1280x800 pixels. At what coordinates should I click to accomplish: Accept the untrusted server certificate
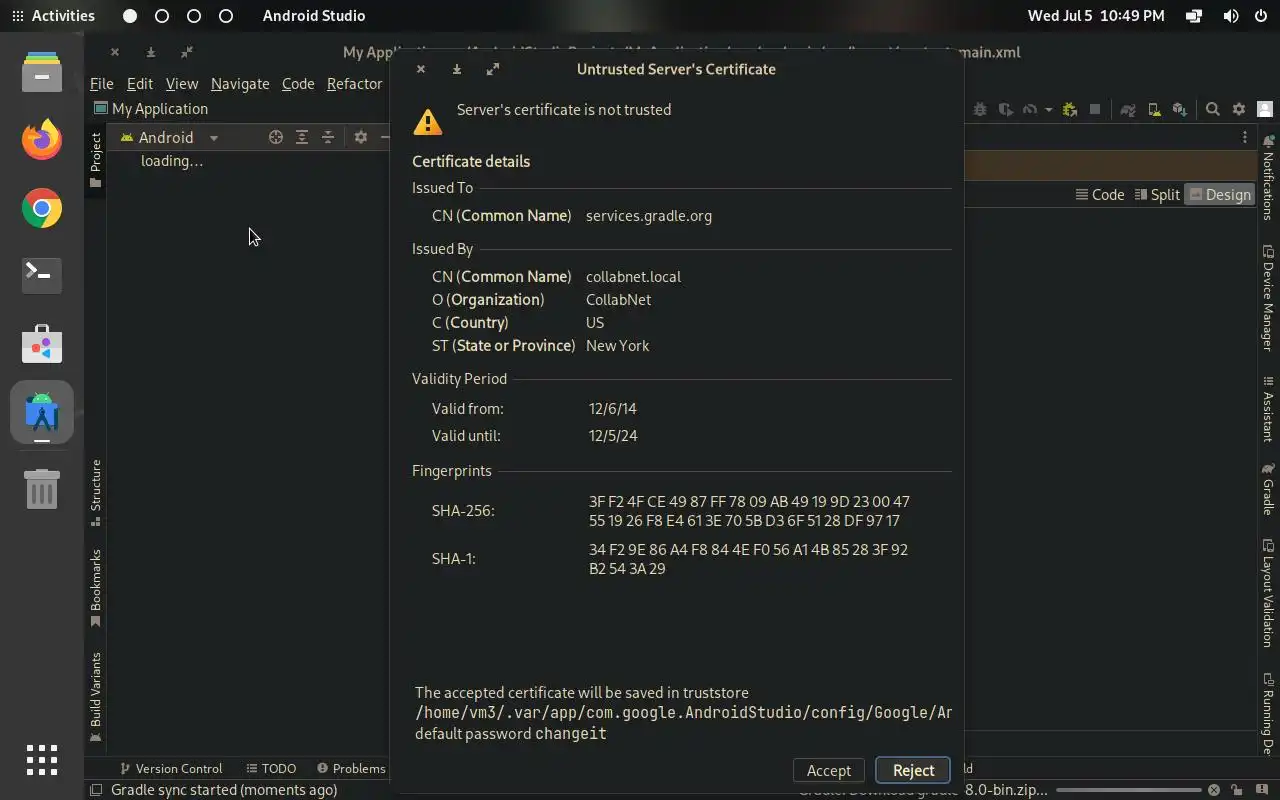pyautogui.click(x=828, y=770)
